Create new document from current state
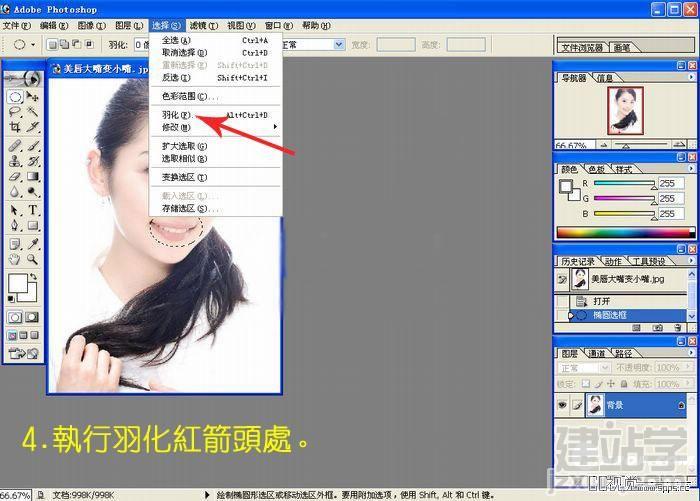 pos(637,328)
